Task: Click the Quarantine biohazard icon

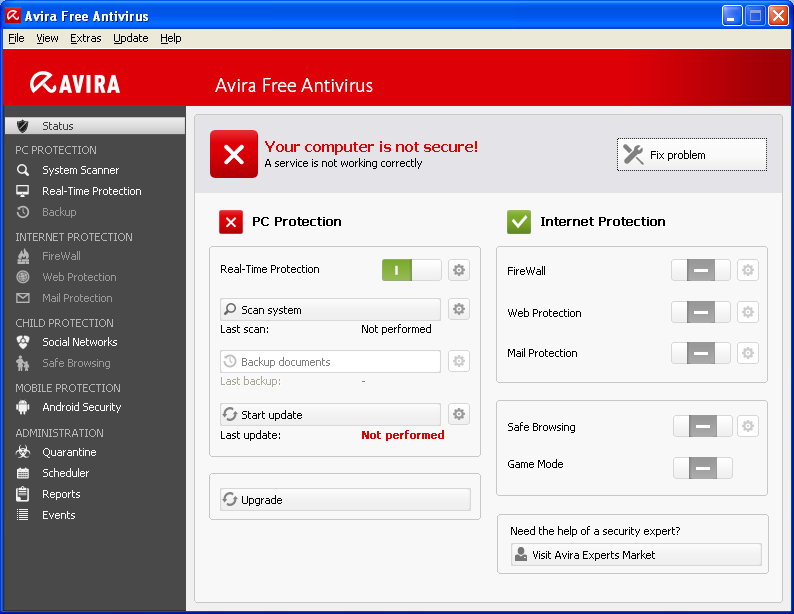Action: coord(23,452)
